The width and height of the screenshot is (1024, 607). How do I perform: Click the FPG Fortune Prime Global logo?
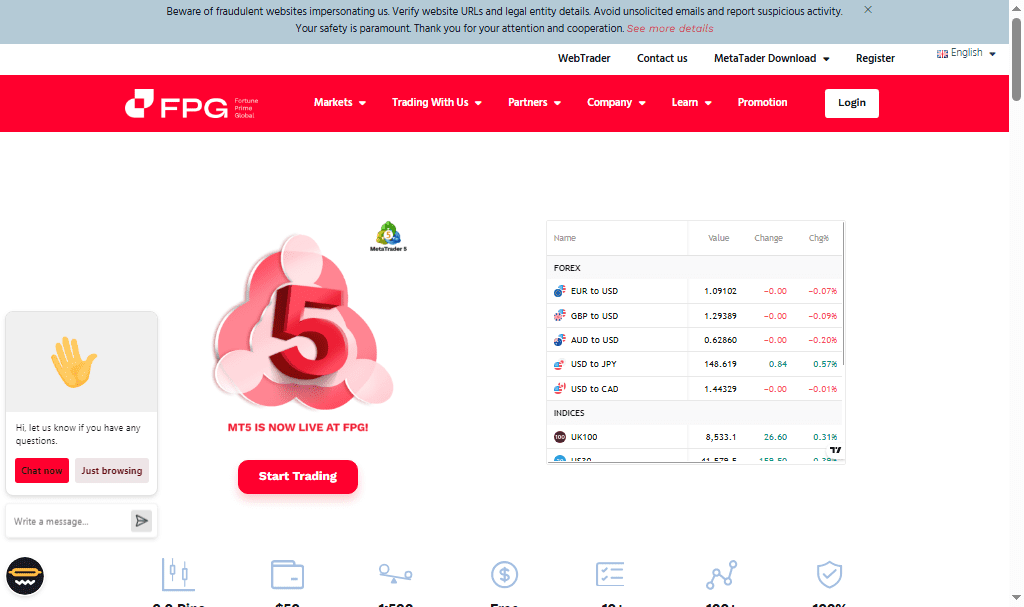(x=192, y=103)
